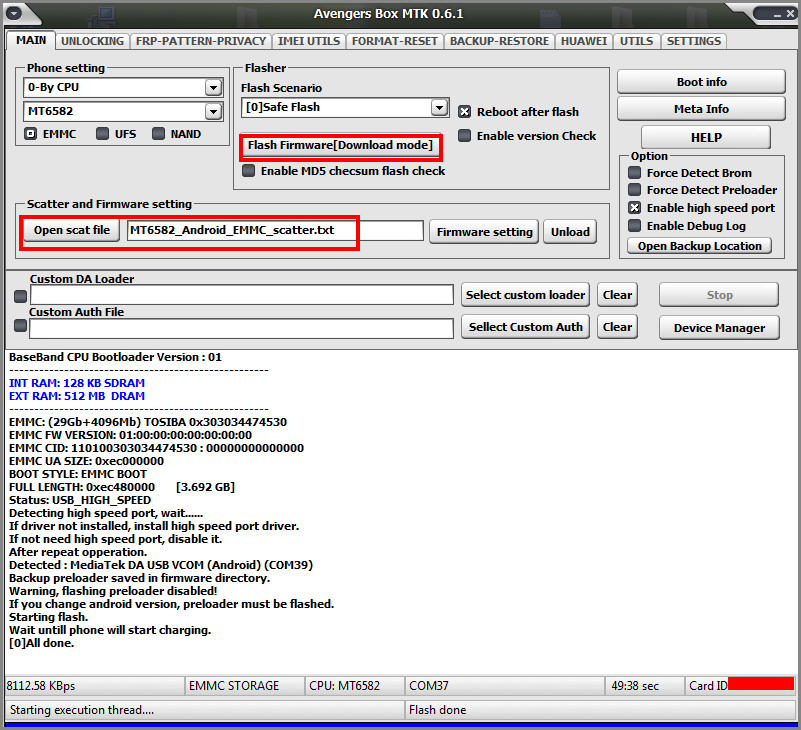Toggle Force Detect Preloader option
Screen dimensions: 801x730
click(634, 190)
